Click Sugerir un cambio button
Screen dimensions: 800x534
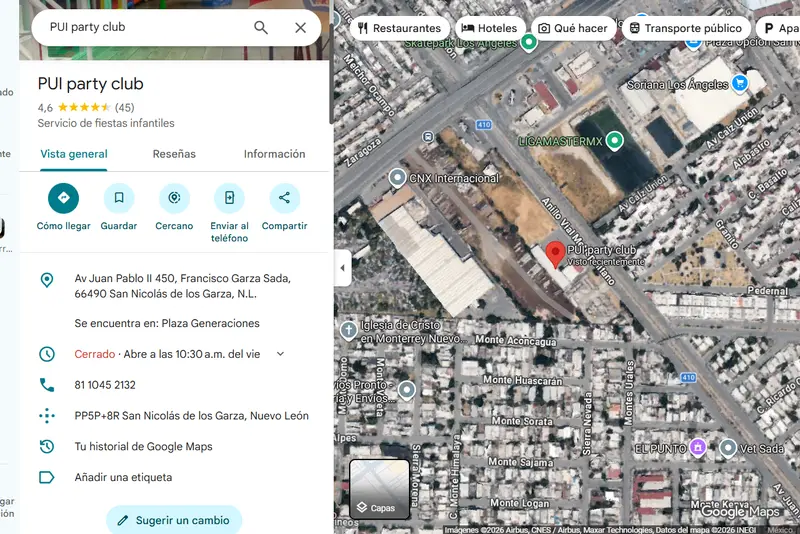pyautogui.click(x=174, y=520)
